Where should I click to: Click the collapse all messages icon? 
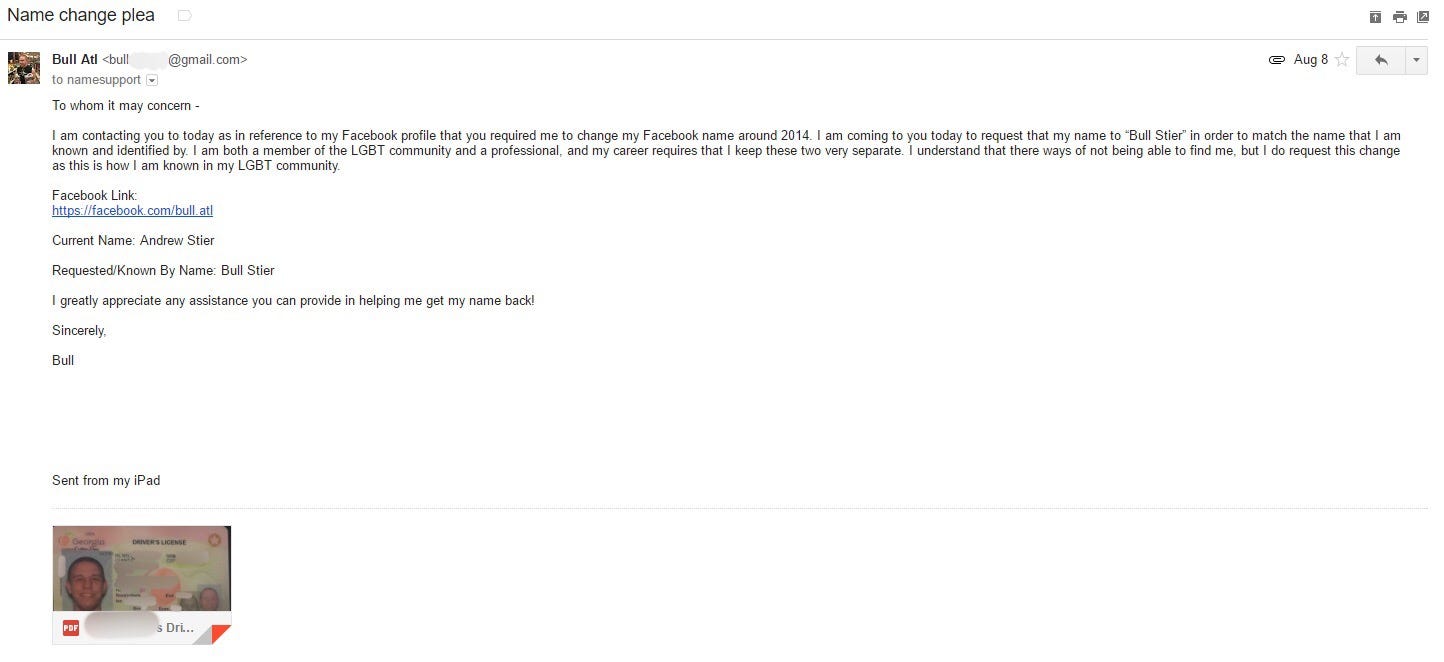[x=1375, y=17]
